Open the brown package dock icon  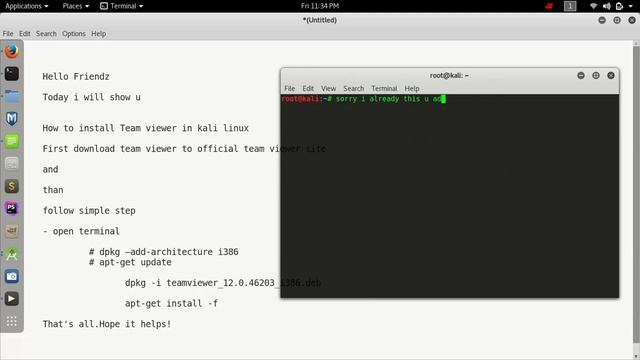(x=11, y=231)
